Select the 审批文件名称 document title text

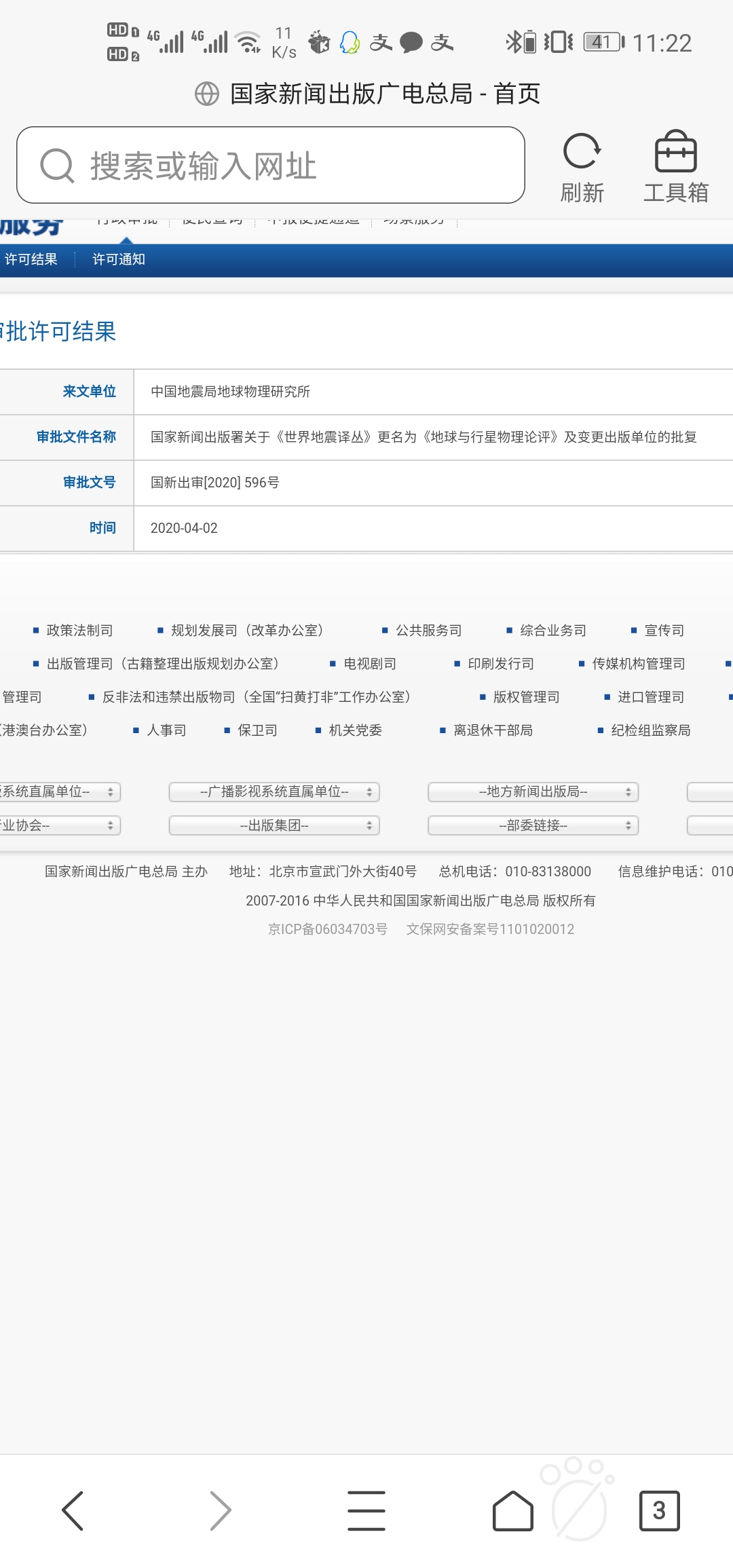point(424,437)
